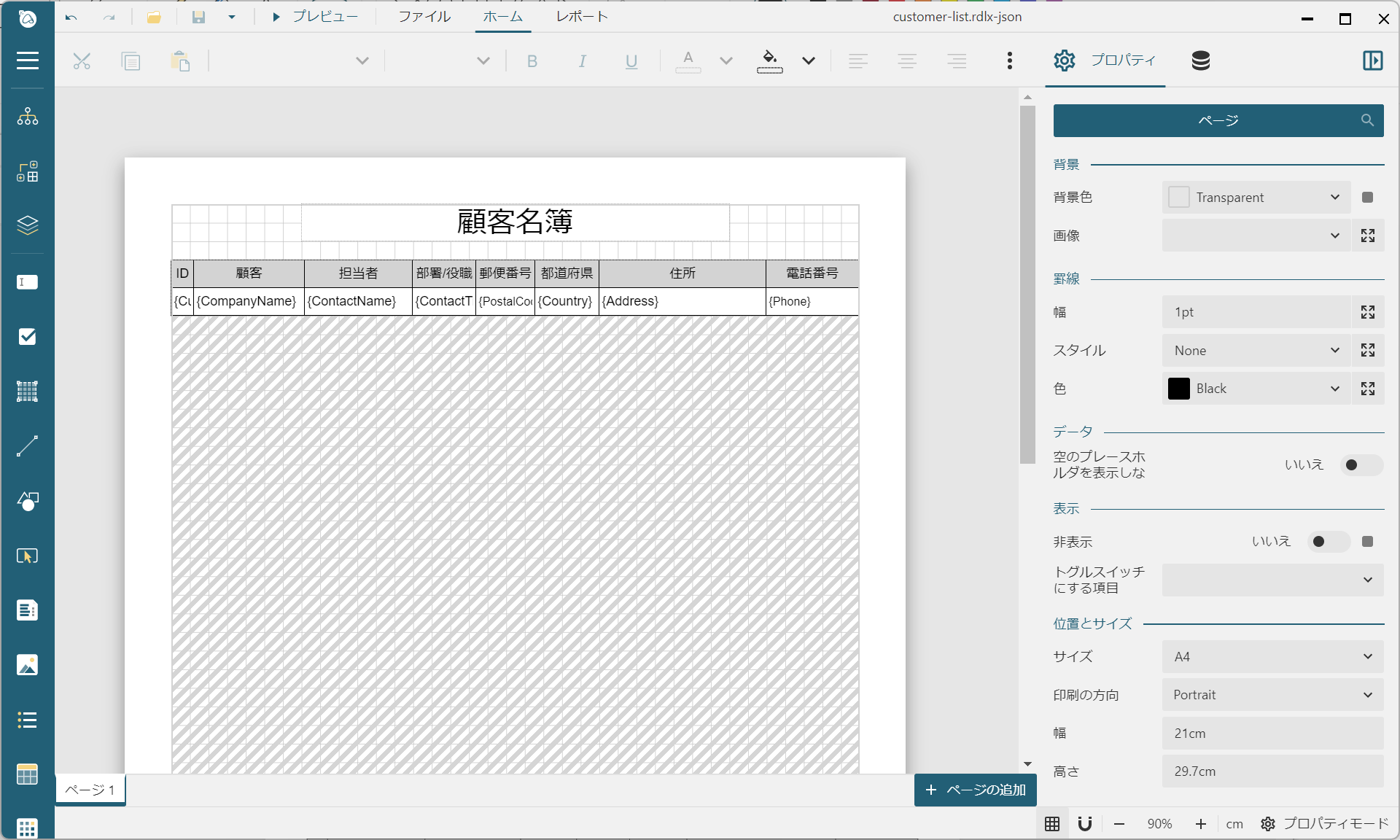Click the ページの追加 button
This screenshot has width=1400, height=840.
click(975, 790)
